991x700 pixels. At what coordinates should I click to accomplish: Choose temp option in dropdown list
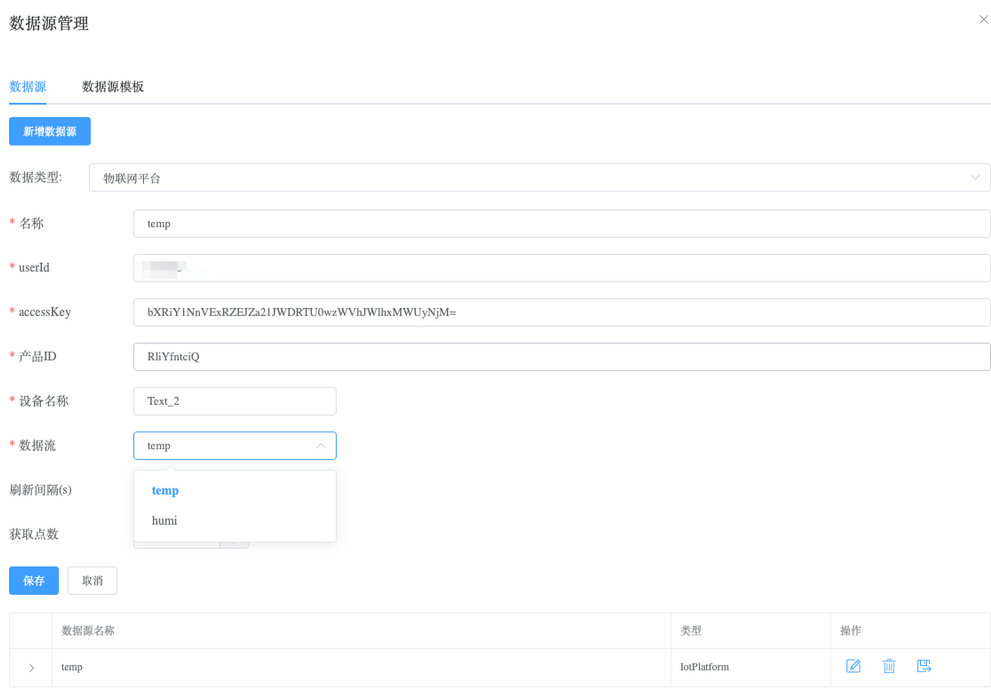(166, 491)
